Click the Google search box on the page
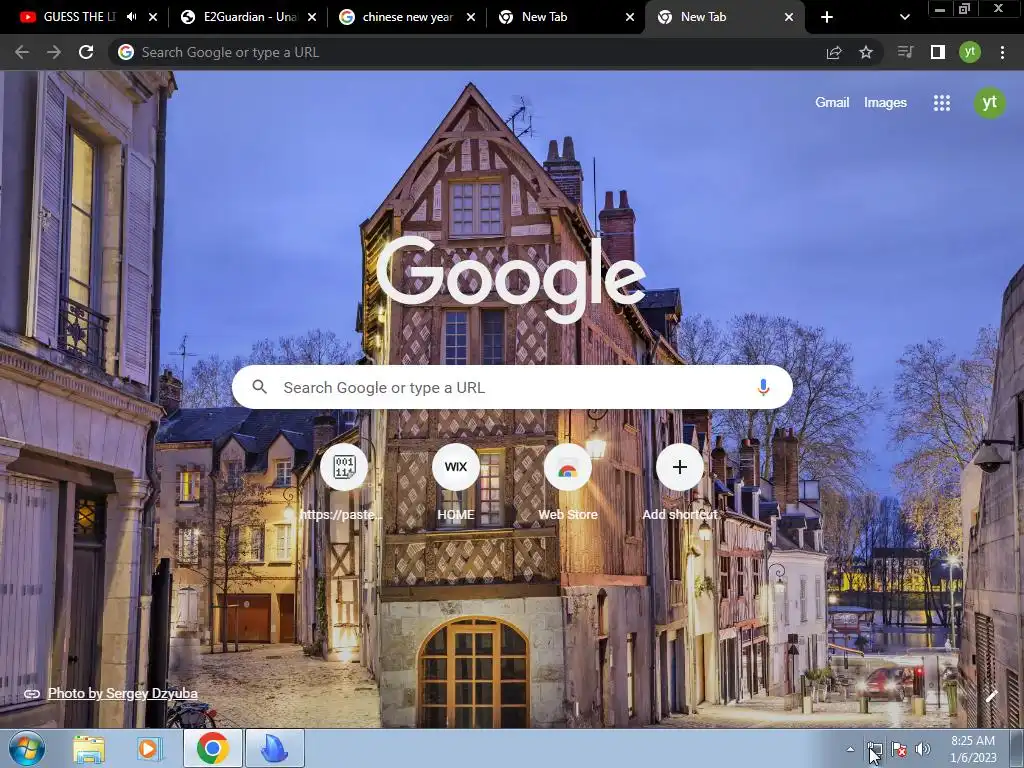The image size is (1024, 768). click(512, 387)
